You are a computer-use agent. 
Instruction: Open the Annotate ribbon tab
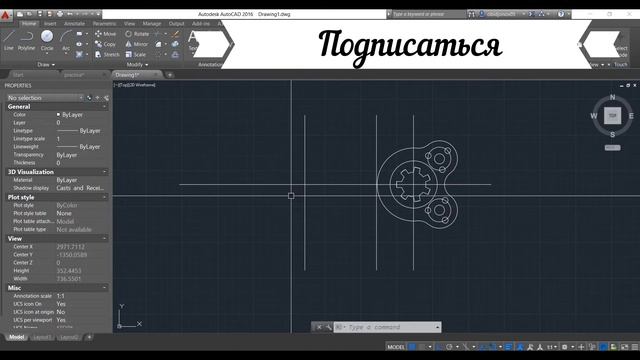pyautogui.click(x=74, y=24)
